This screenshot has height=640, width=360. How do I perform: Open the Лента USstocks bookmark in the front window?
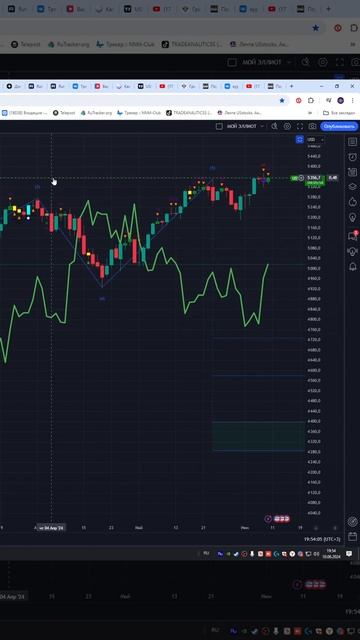pos(240,113)
